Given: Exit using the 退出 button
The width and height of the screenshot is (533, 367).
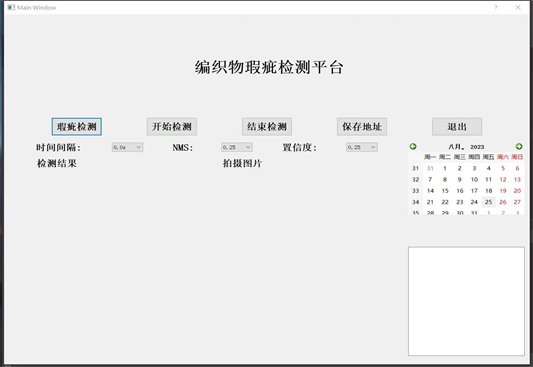Looking at the screenshot, I should (x=457, y=127).
